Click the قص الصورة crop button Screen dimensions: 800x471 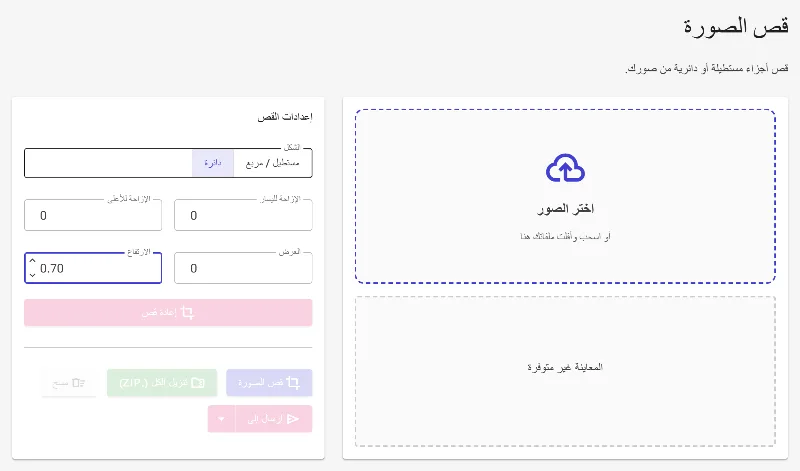(269, 383)
